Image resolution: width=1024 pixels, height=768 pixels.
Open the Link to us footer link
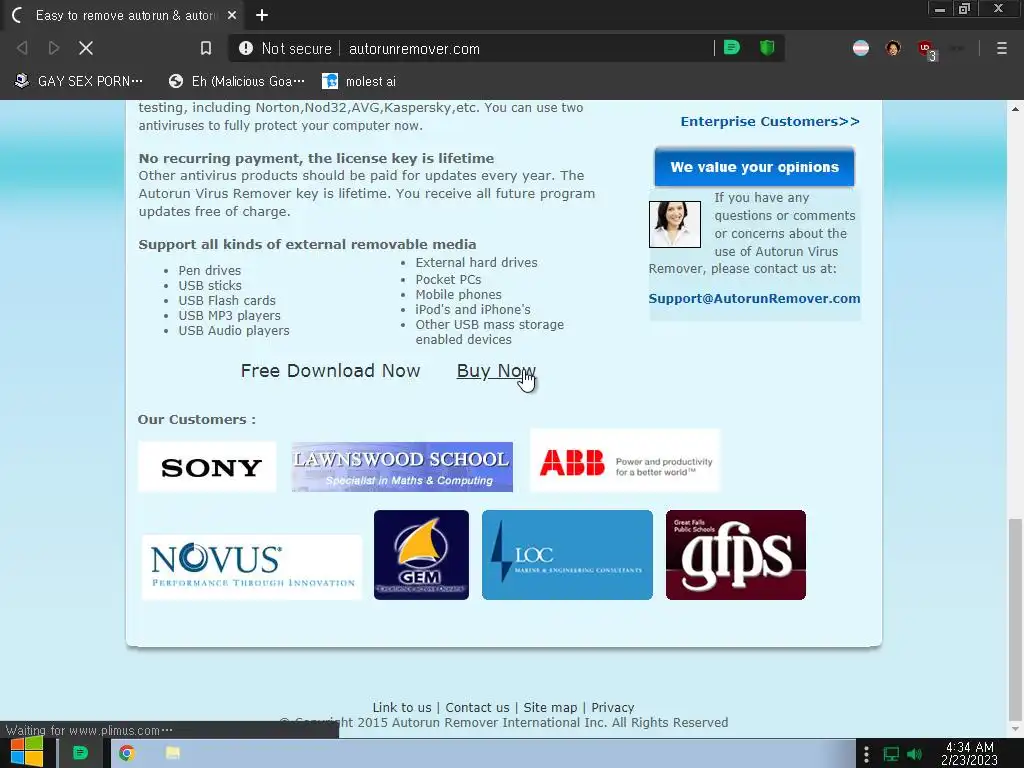pos(402,707)
